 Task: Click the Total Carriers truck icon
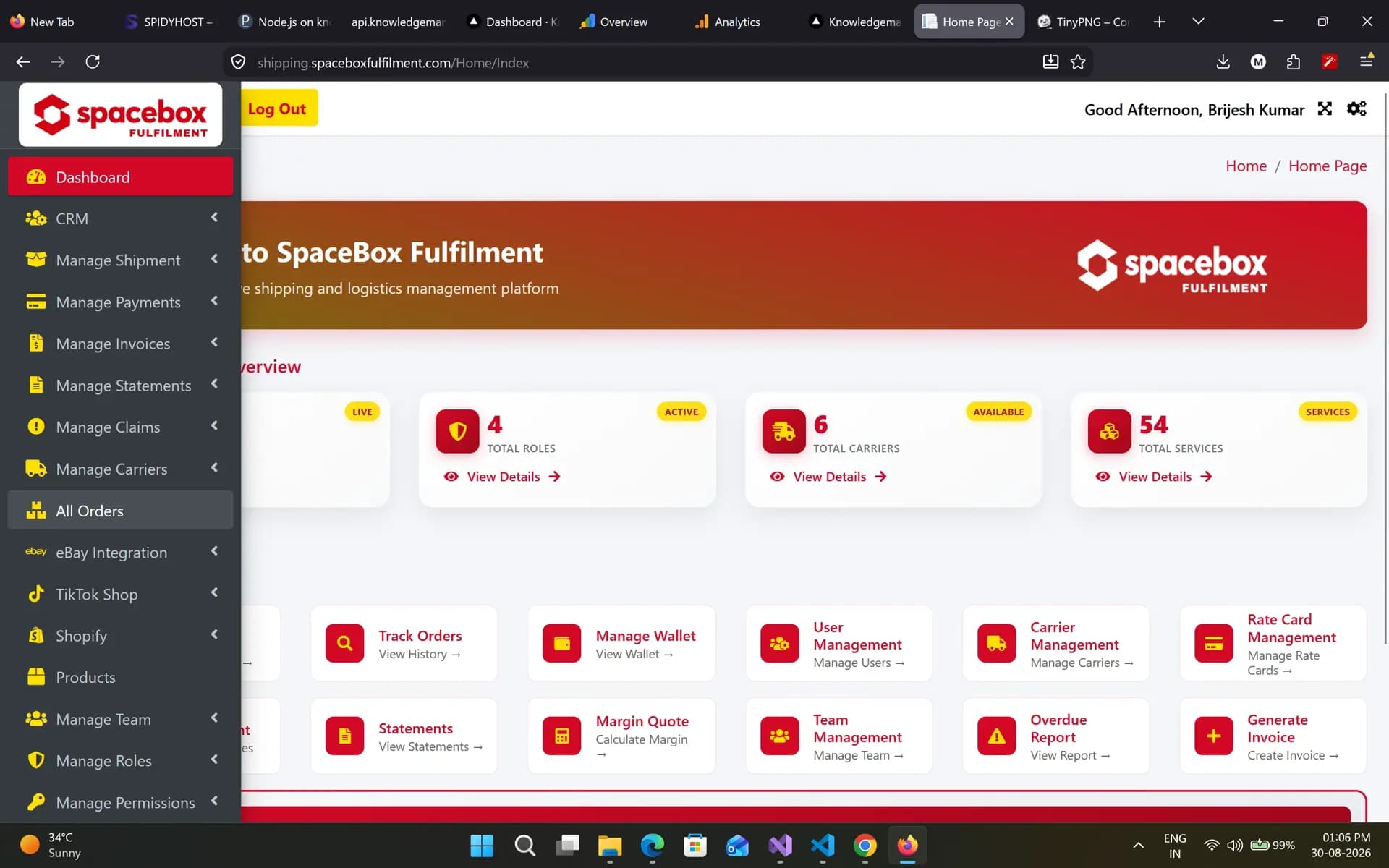click(x=783, y=432)
